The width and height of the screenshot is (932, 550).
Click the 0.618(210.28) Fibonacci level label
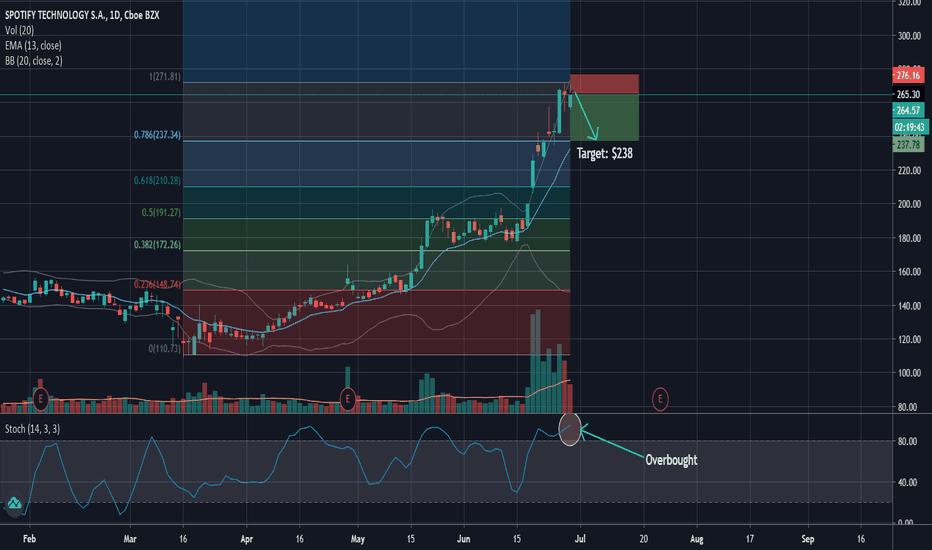157,180
